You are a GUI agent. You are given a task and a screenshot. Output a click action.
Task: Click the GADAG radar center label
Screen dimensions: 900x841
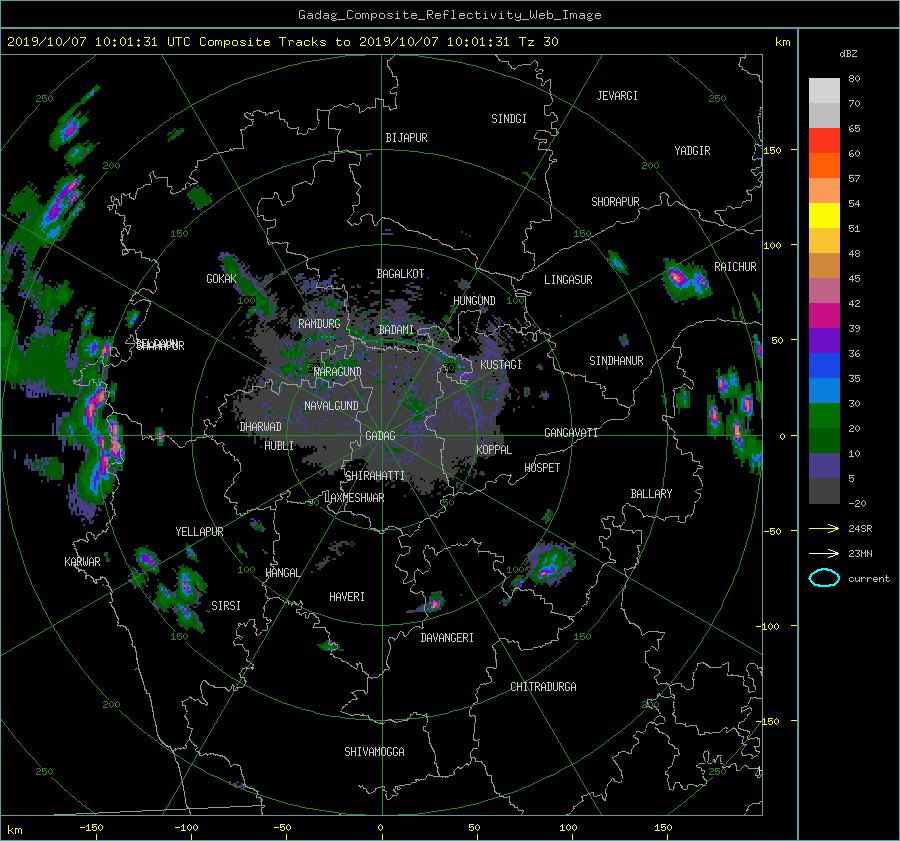click(x=380, y=436)
